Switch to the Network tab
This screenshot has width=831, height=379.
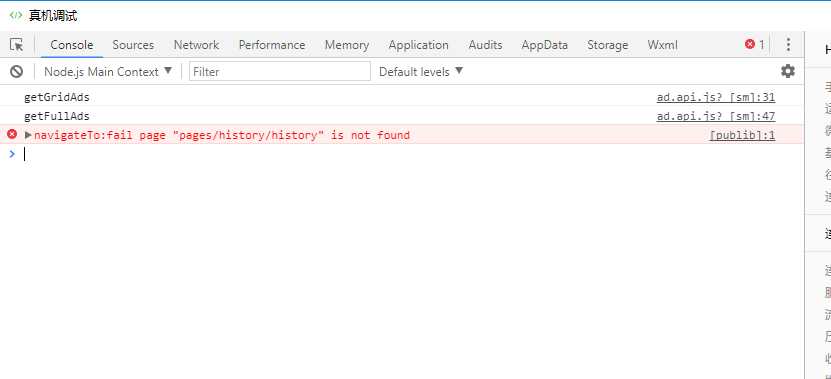[x=196, y=45]
